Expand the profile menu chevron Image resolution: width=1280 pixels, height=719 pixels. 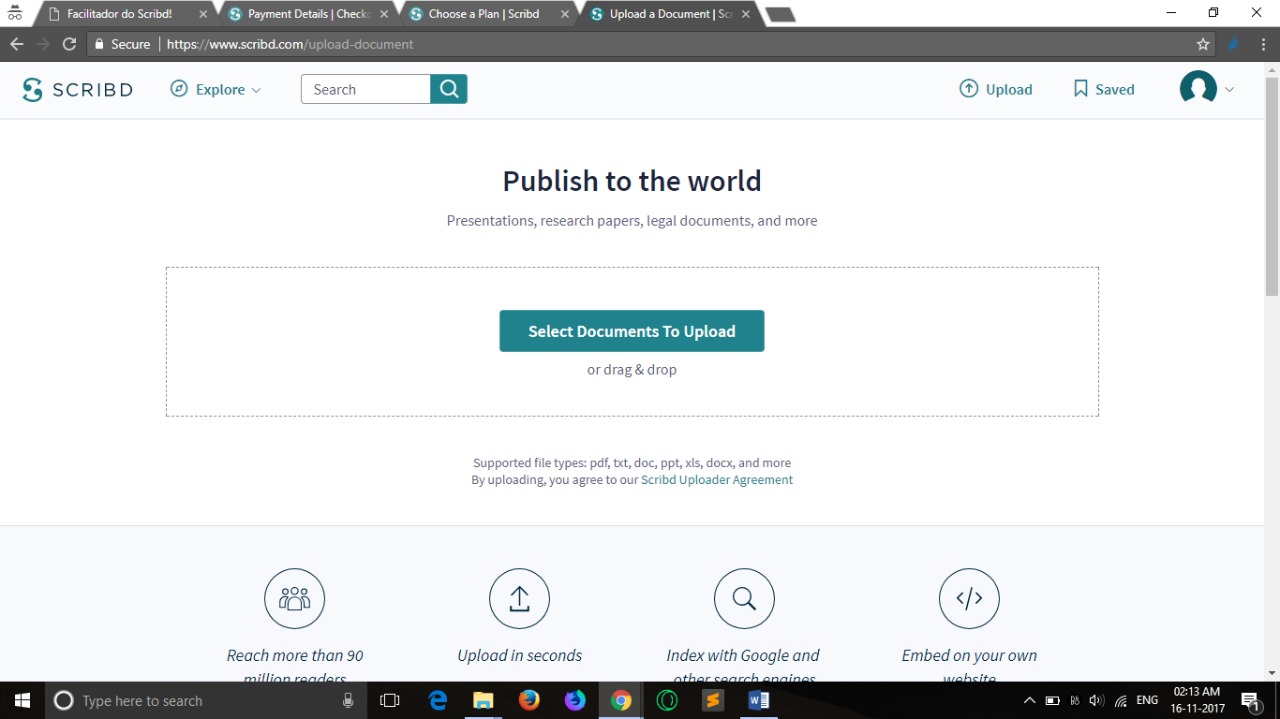(1230, 89)
